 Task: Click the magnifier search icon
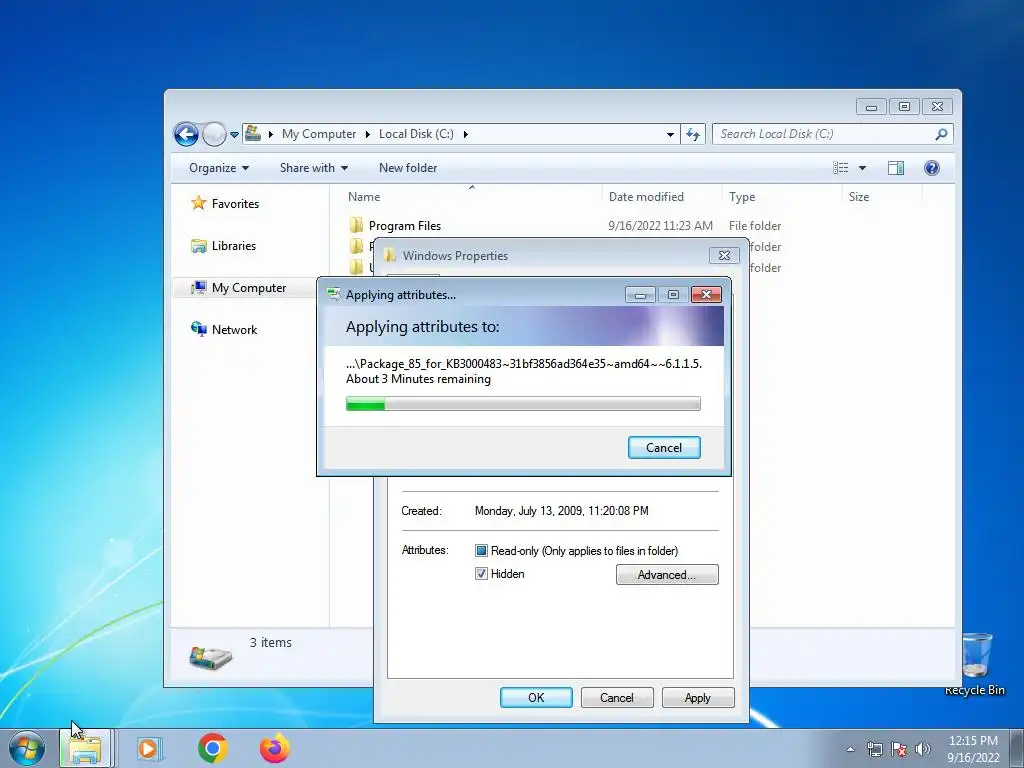[x=941, y=134]
